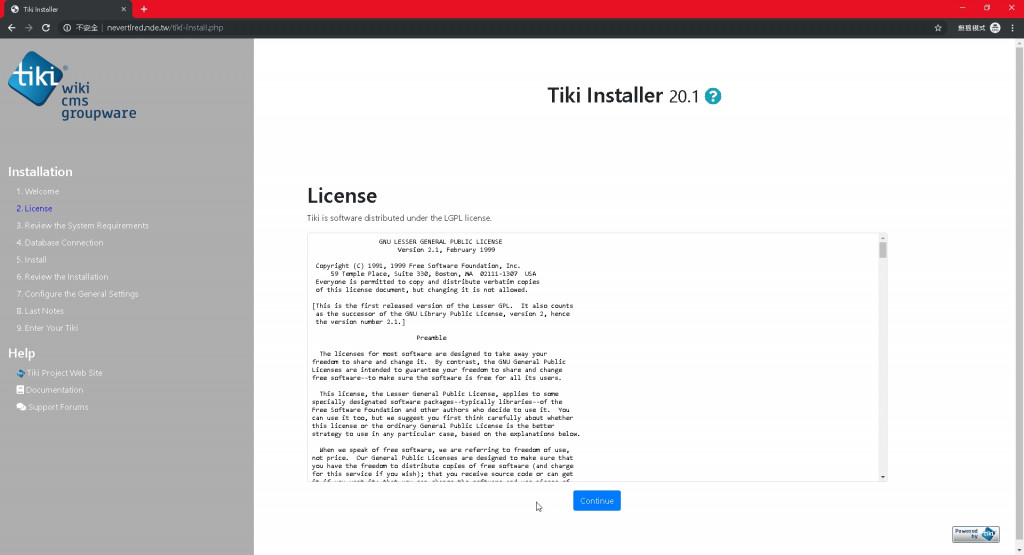Click the license text box scrollbar thumb
1024x555 pixels.
click(x=883, y=250)
